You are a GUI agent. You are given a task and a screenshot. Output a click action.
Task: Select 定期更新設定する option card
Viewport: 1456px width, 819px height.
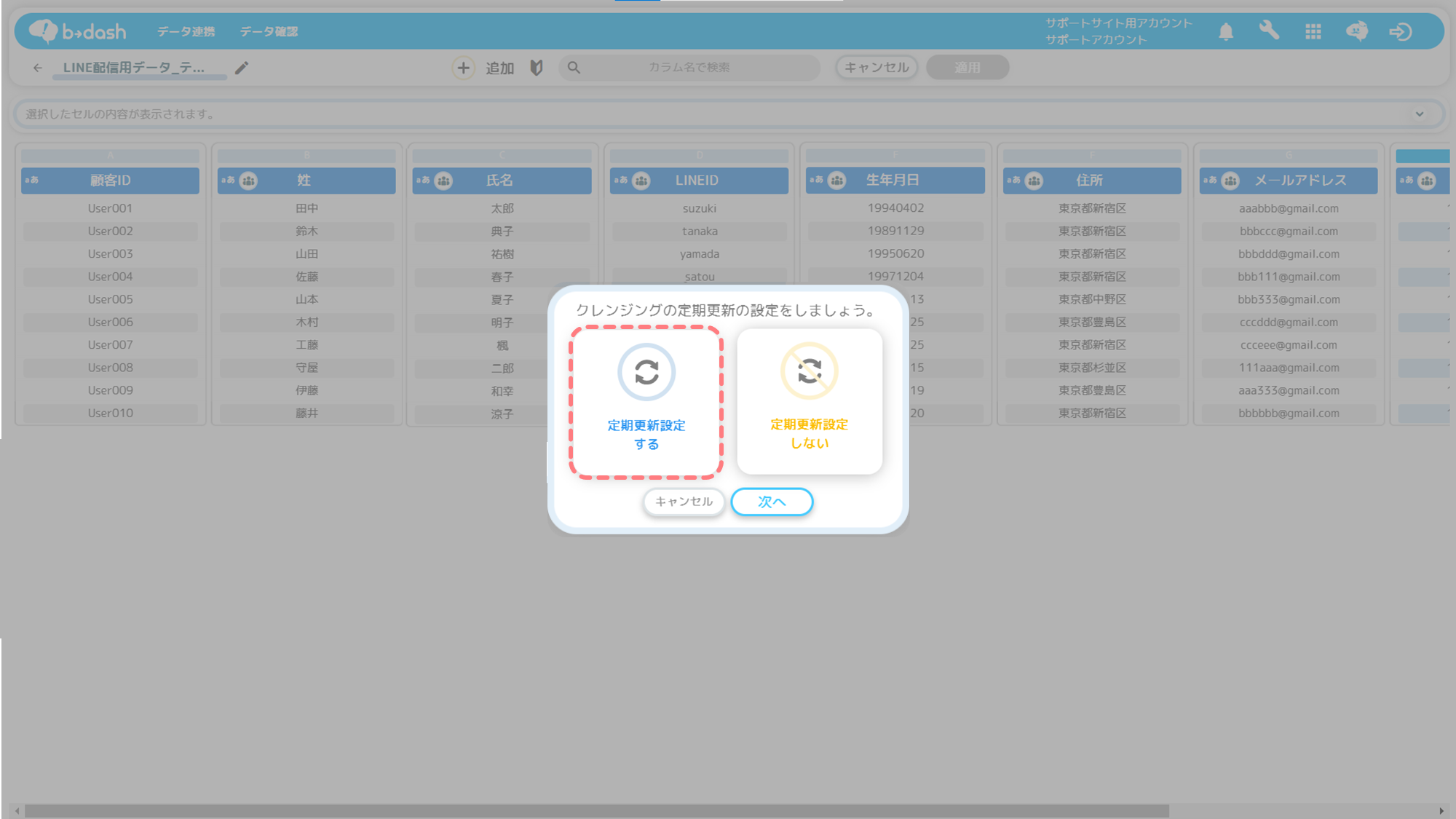point(646,402)
